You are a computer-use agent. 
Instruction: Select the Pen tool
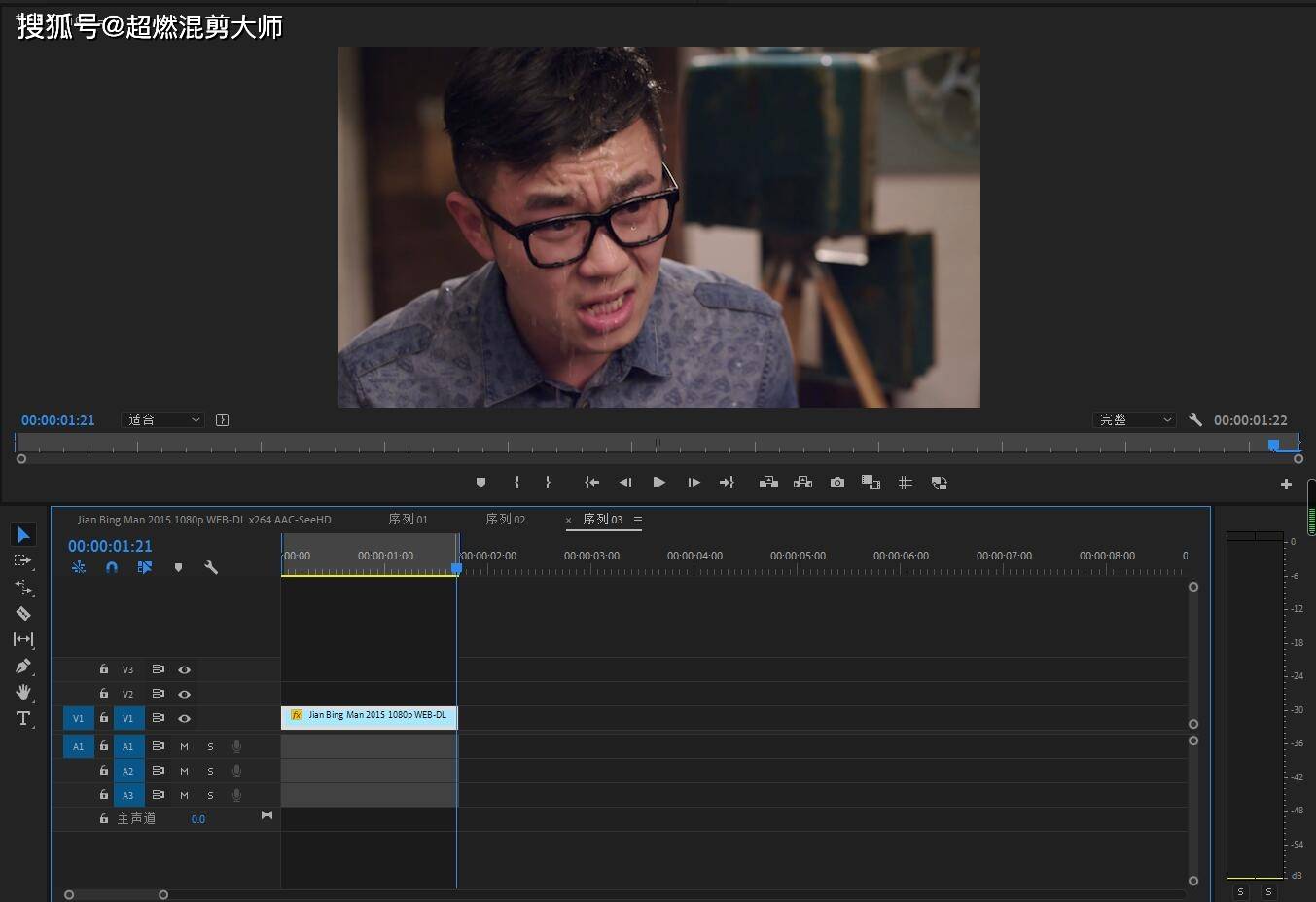tap(23, 666)
